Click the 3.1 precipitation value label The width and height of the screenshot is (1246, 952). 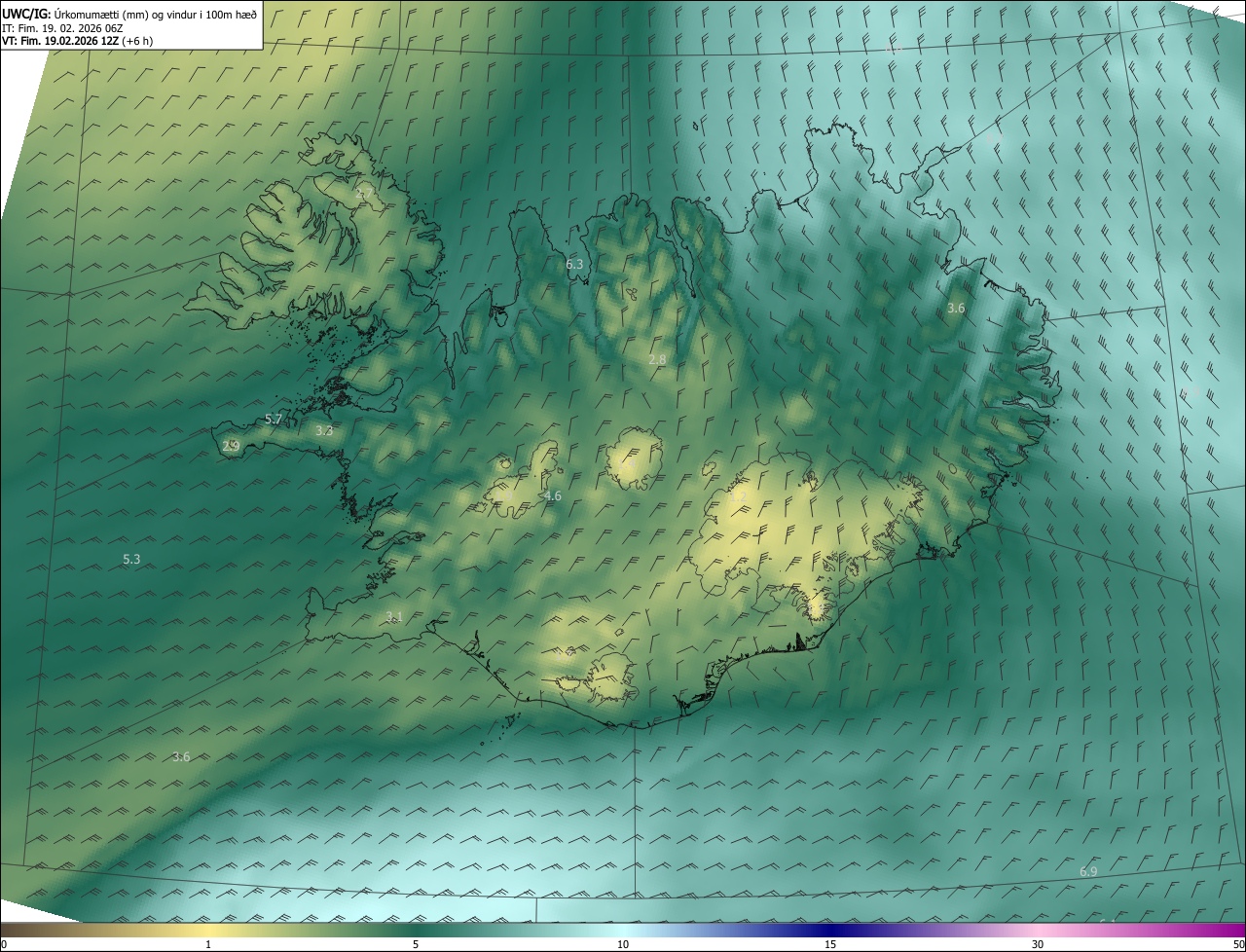tap(393, 616)
